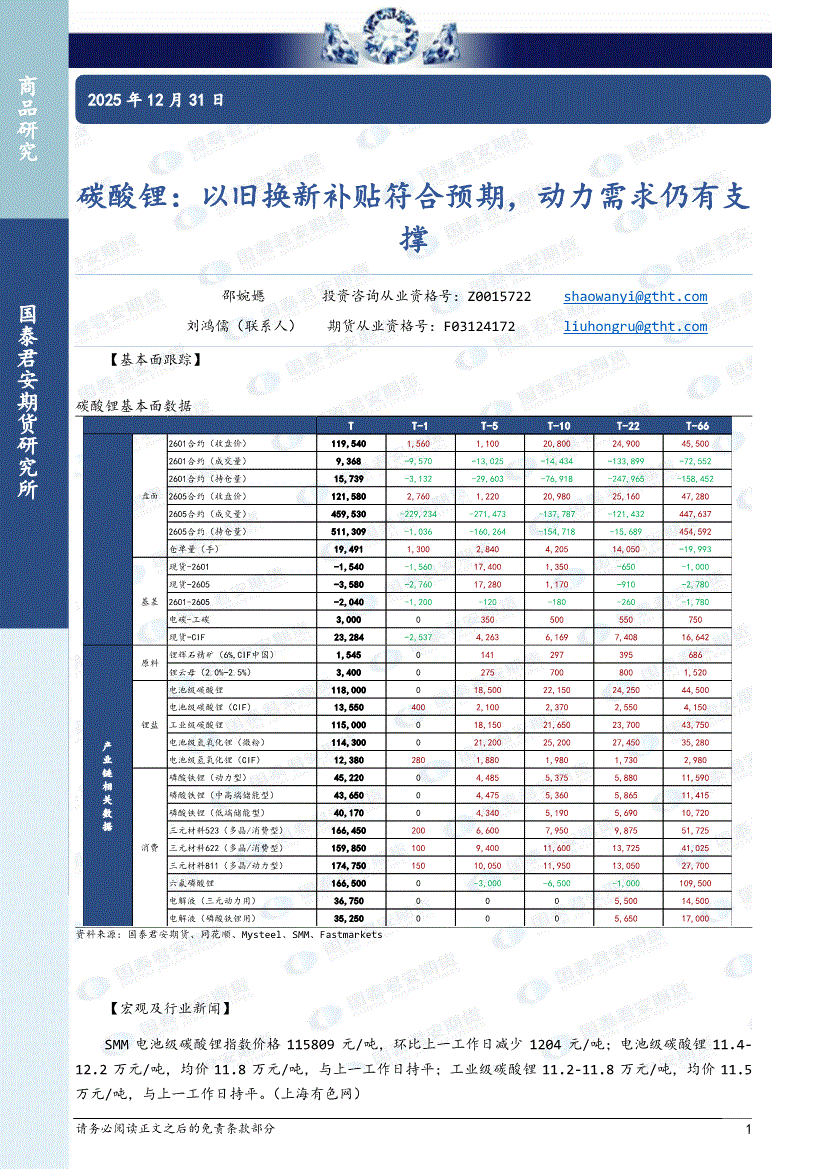Click the 资料来源 data source line

(x=229, y=935)
